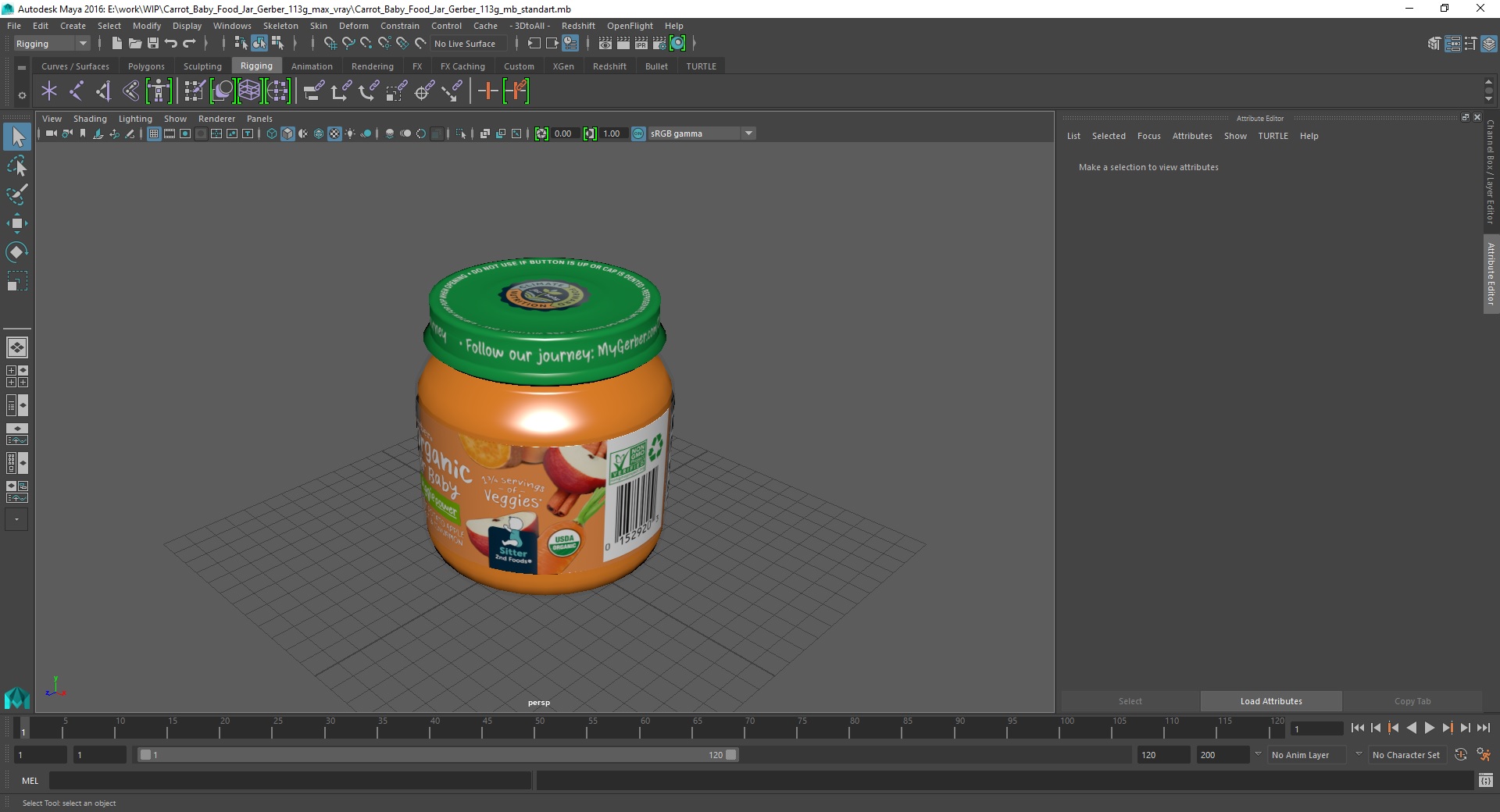Open a scene with folder icon
The width and height of the screenshot is (1500, 812).
click(135, 44)
